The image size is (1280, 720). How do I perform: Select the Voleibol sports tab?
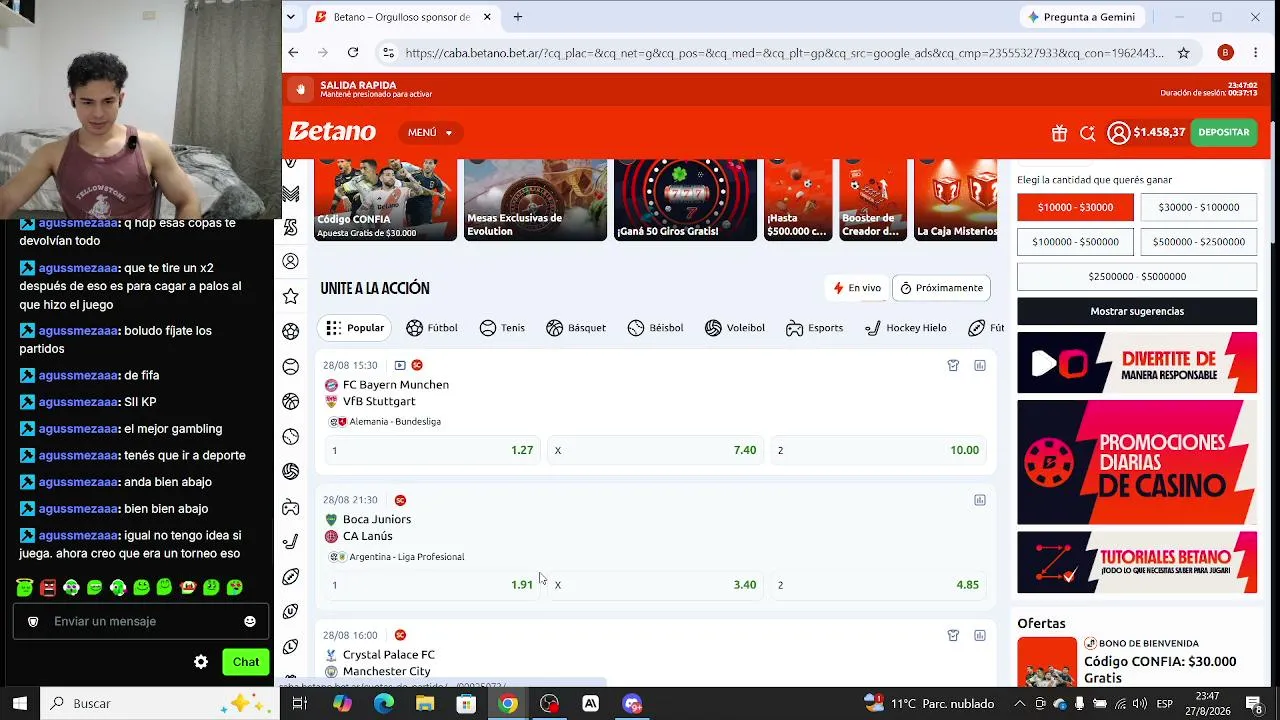coord(735,328)
